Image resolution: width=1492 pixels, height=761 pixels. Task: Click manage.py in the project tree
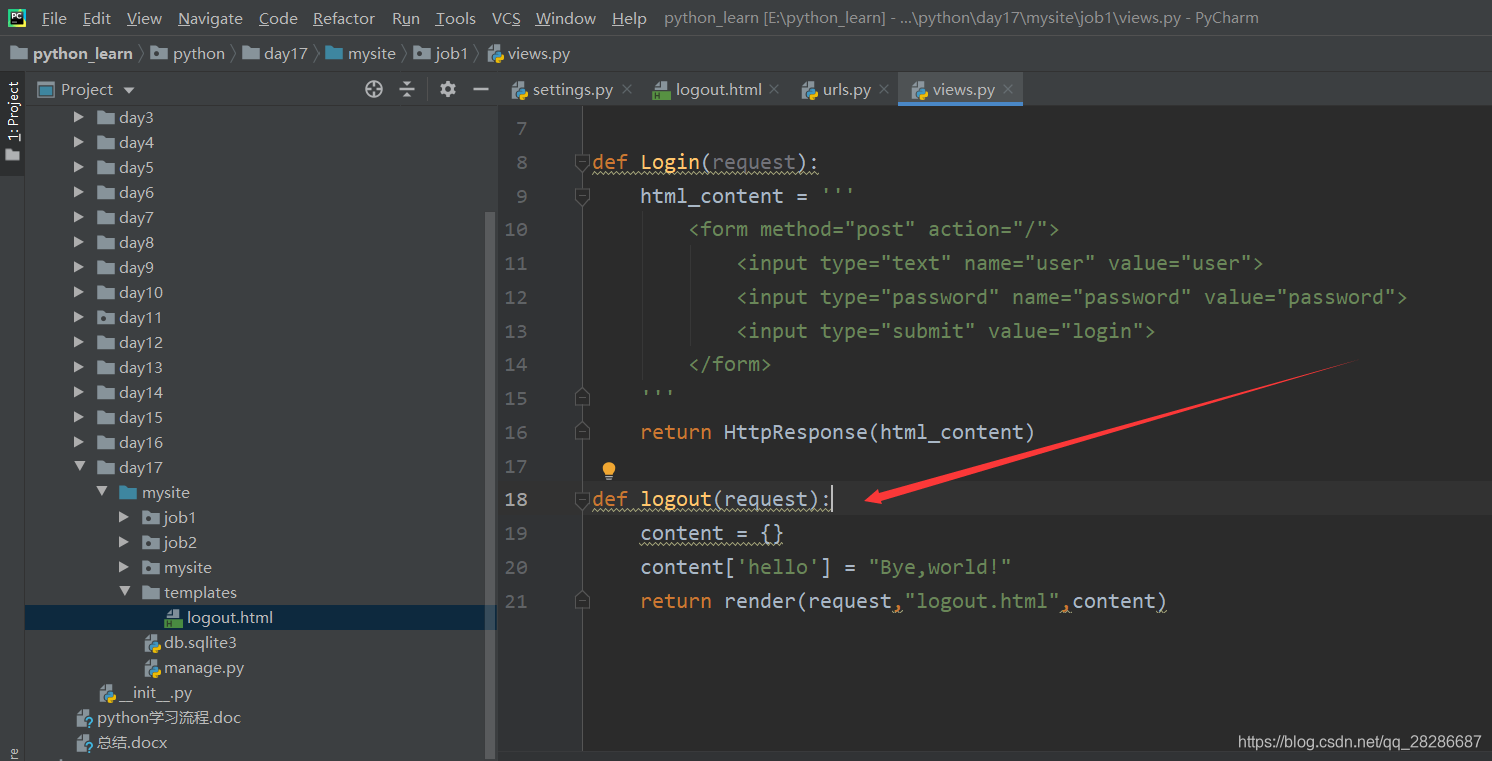pos(204,667)
